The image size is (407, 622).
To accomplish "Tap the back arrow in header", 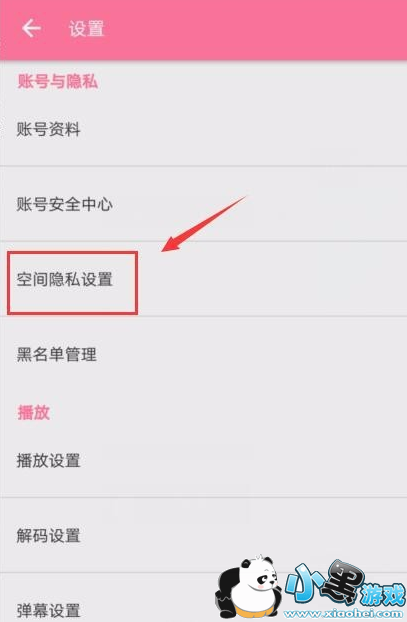I will tap(31, 29).
